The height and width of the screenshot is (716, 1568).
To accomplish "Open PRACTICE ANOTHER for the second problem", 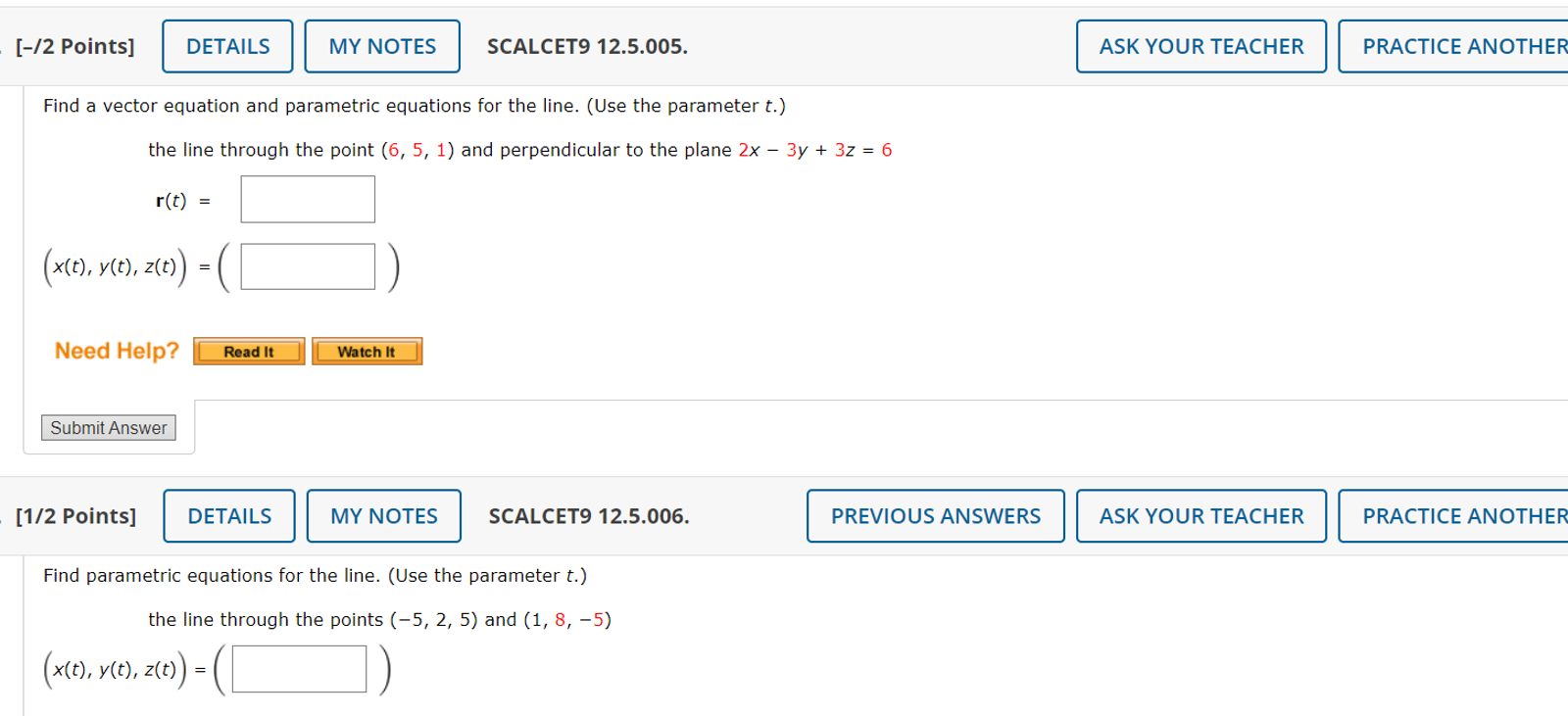I will [x=1460, y=515].
